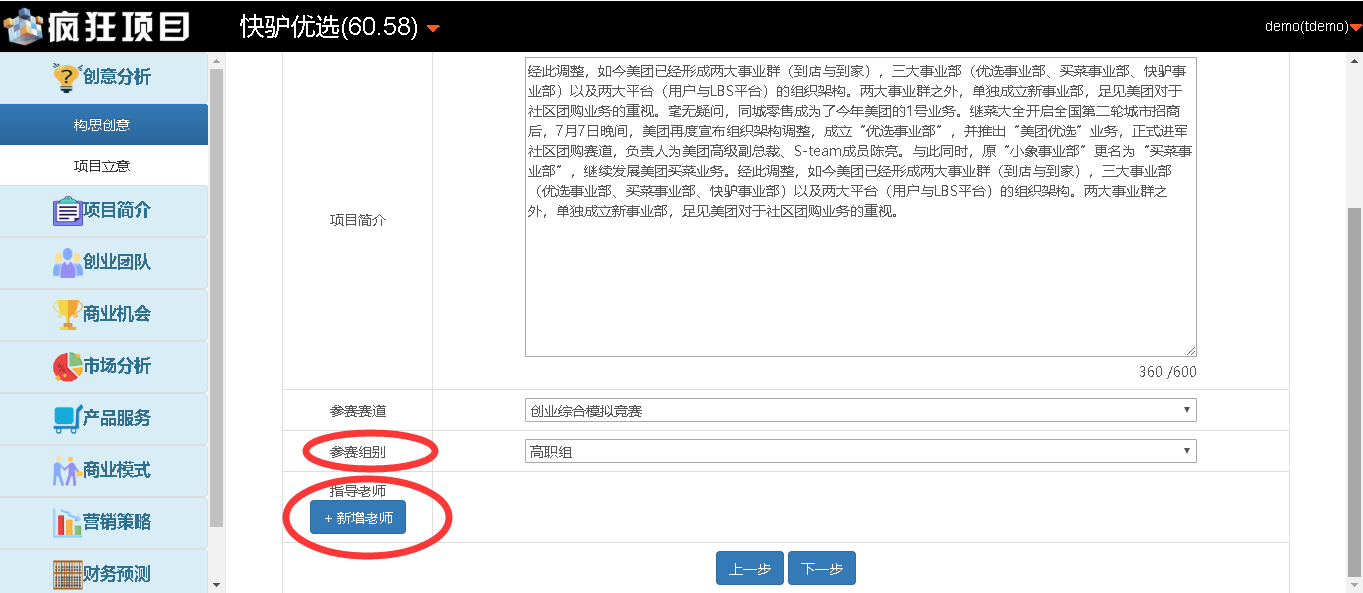Image resolution: width=1363 pixels, height=593 pixels.
Task: Open the 参赛赛道 dropdown
Action: [860, 410]
